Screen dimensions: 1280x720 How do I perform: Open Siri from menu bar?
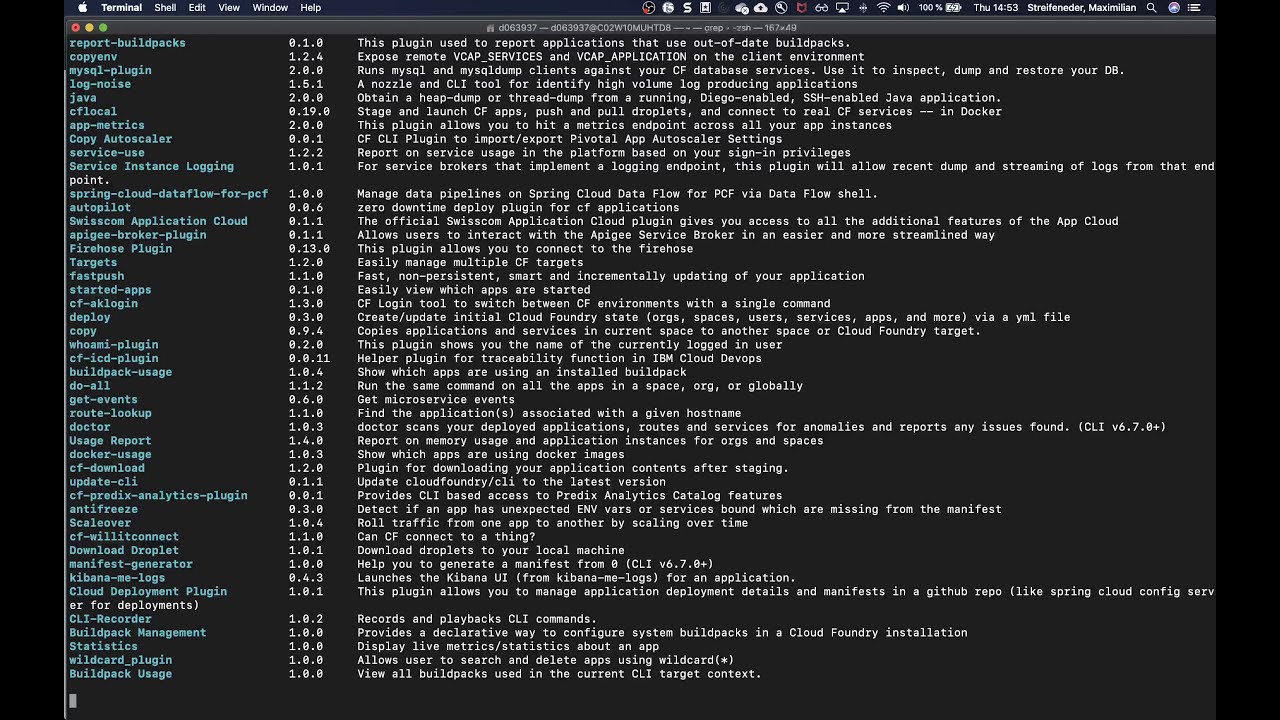(1174, 7)
